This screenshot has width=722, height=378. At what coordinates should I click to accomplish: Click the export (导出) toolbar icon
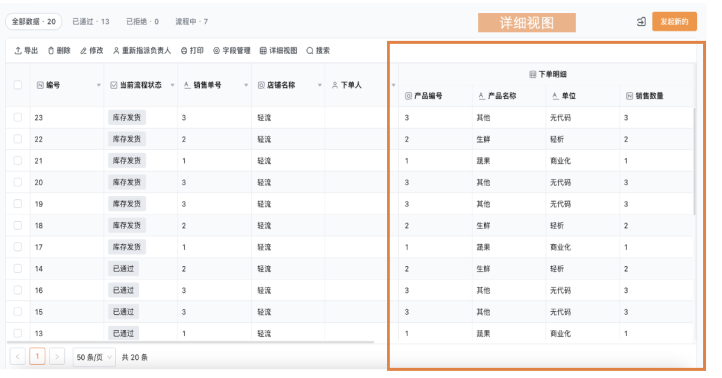18,51
